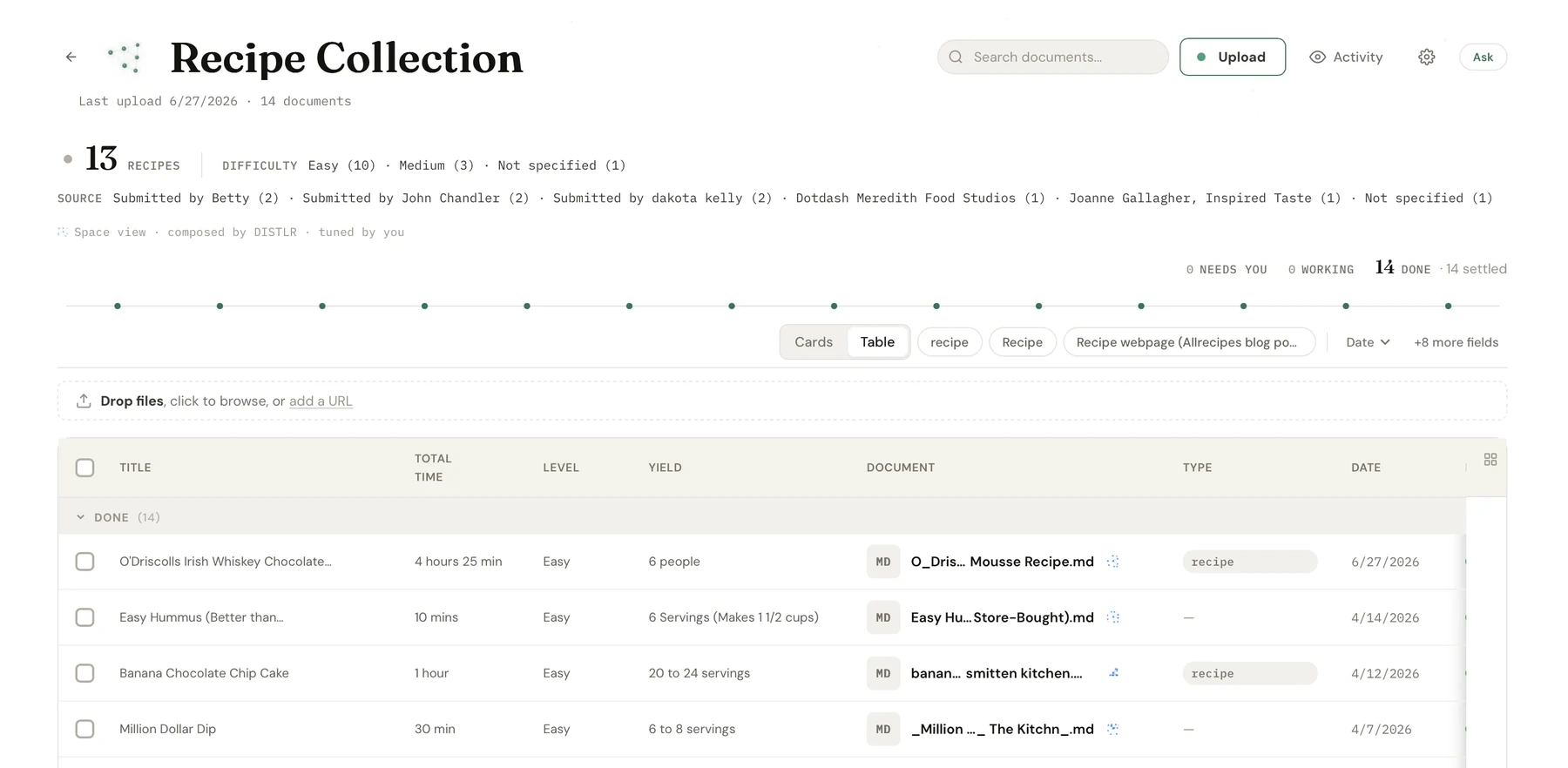The image size is (1568, 768).
Task: Expand the +8 more fields option
Action: (x=1456, y=342)
